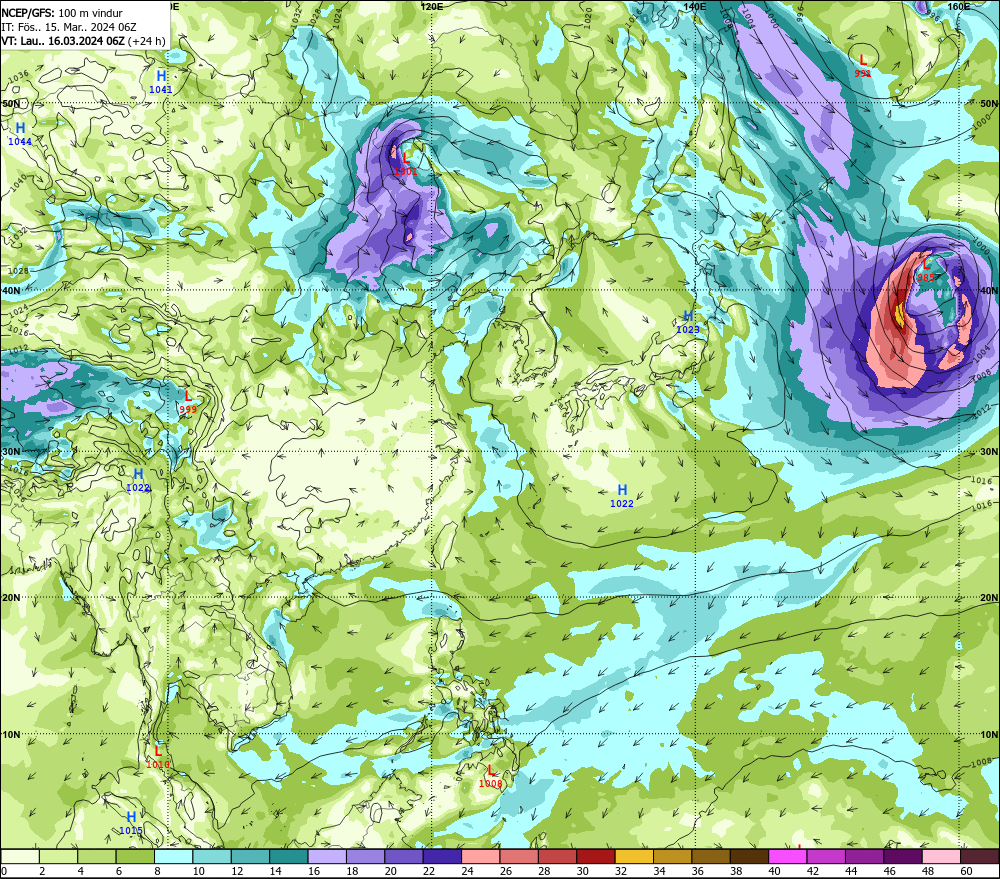Click the dark brown 38–40 legend swatch

749,856
